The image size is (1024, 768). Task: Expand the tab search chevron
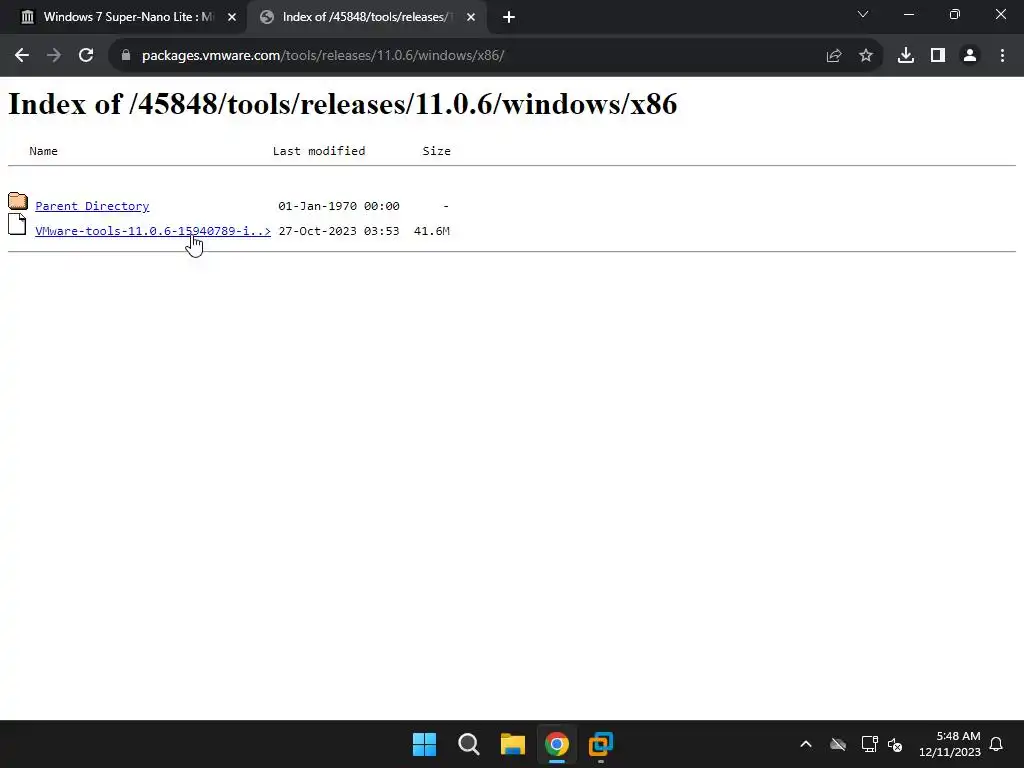863,14
